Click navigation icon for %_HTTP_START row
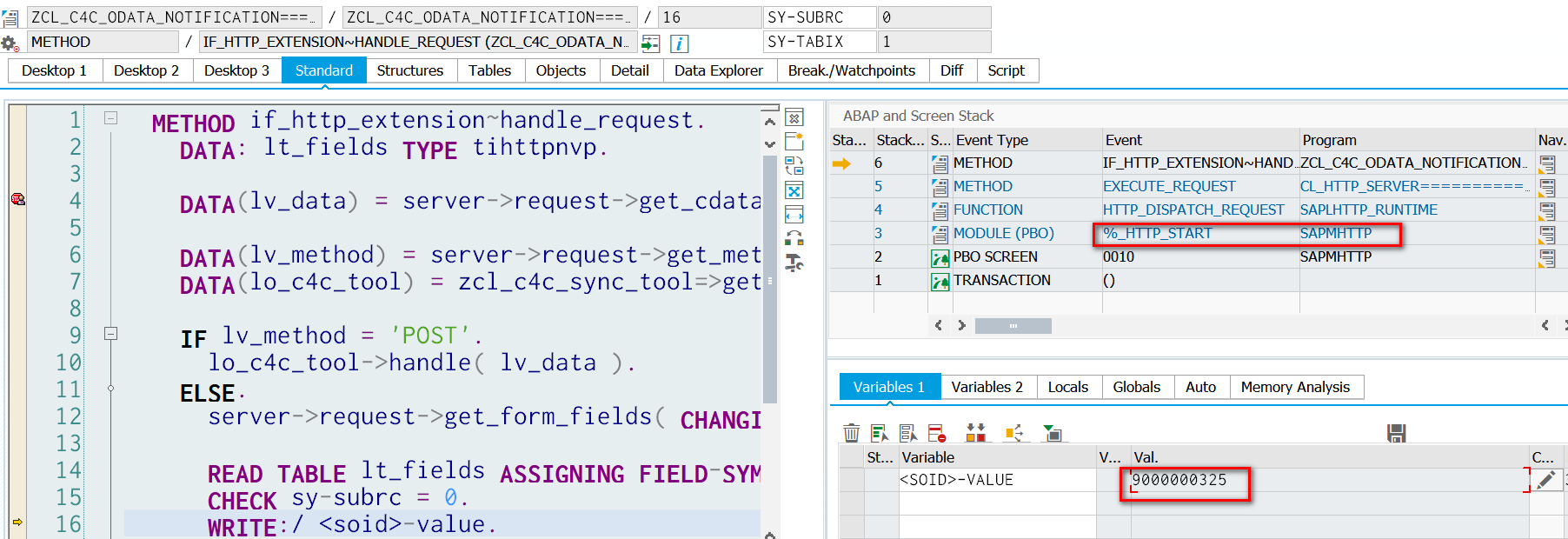Image resolution: width=1568 pixels, height=539 pixels. tap(1547, 233)
